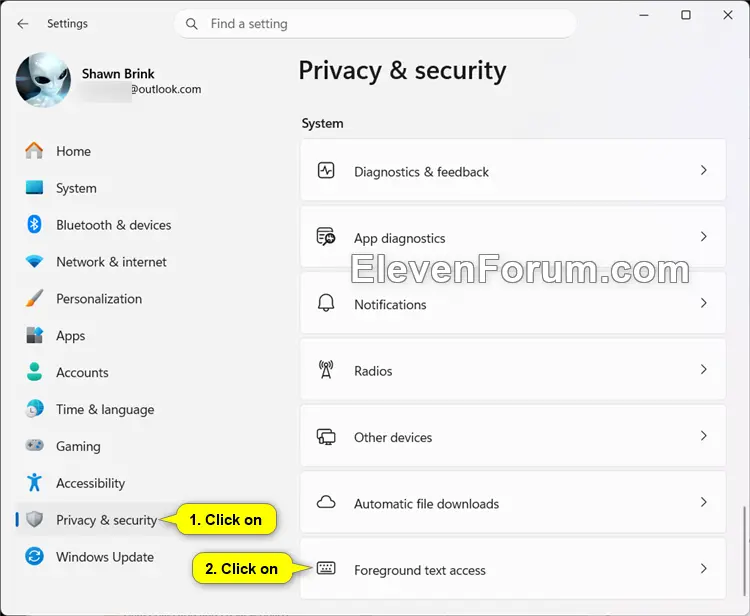Viewport: 750px width, 616px height.
Task: Select Bluetooth & devices category
Action: click(113, 225)
